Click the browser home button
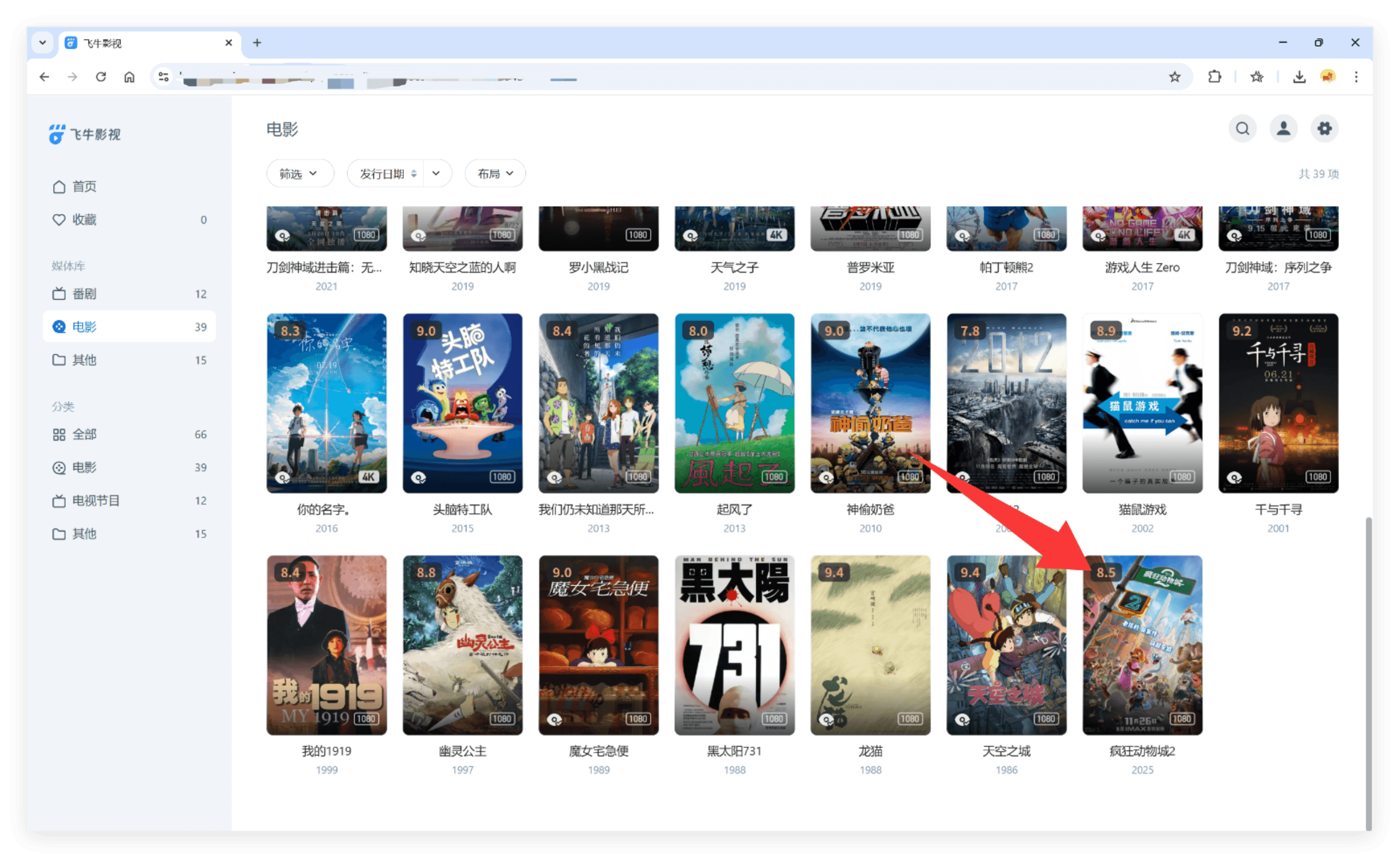 (x=129, y=77)
